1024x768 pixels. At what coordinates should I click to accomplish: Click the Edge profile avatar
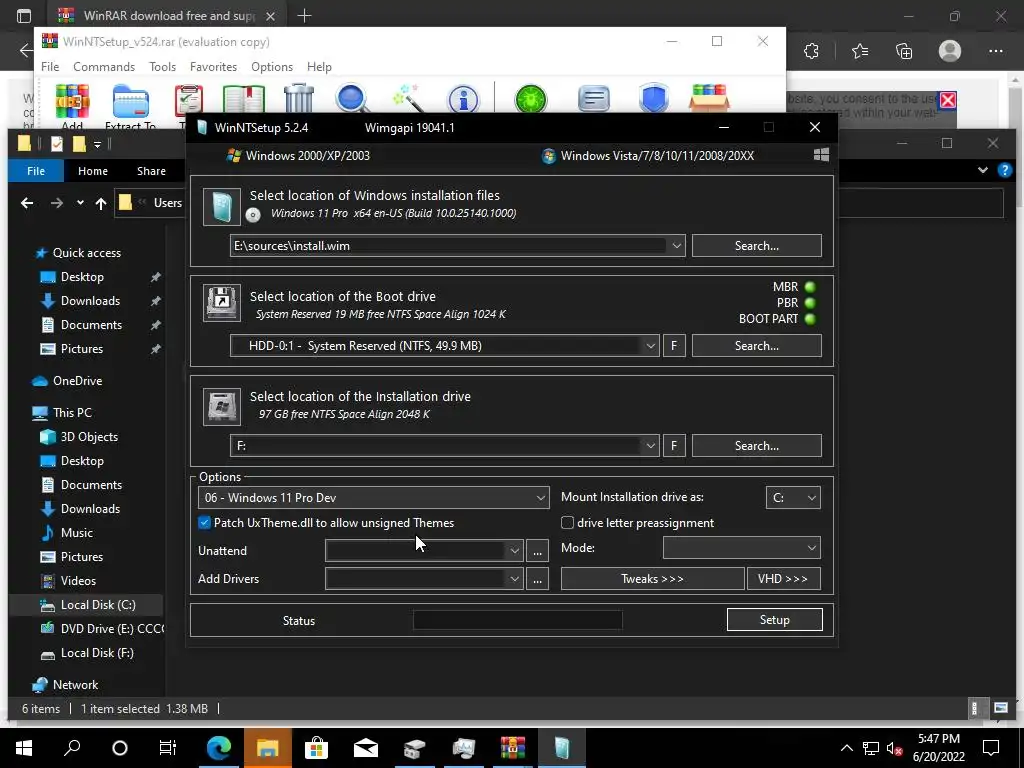click(950, 51)
